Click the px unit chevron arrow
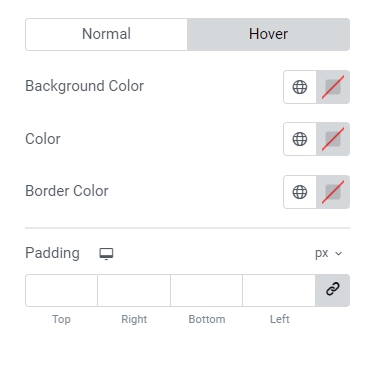The height and width of the screenshot is (371, 370). click(x=338, y=254)
